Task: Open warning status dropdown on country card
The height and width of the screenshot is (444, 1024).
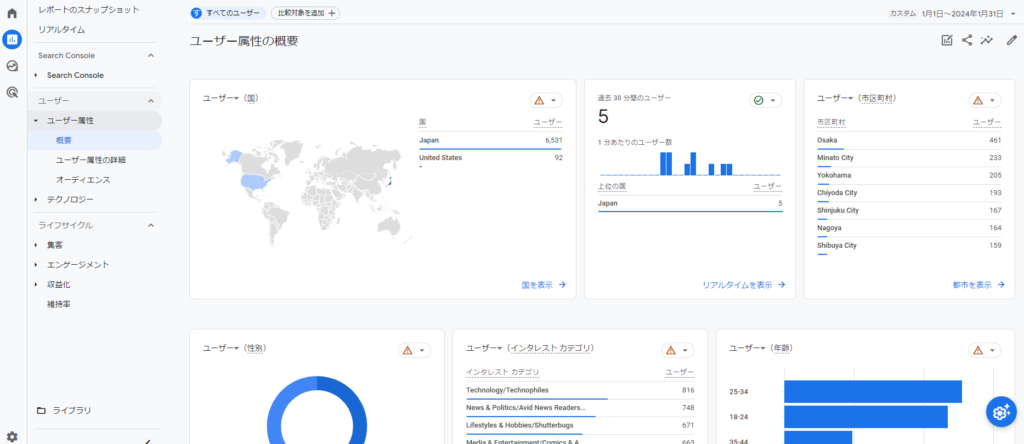Action: pyautogui.click(x=546, y=100)
